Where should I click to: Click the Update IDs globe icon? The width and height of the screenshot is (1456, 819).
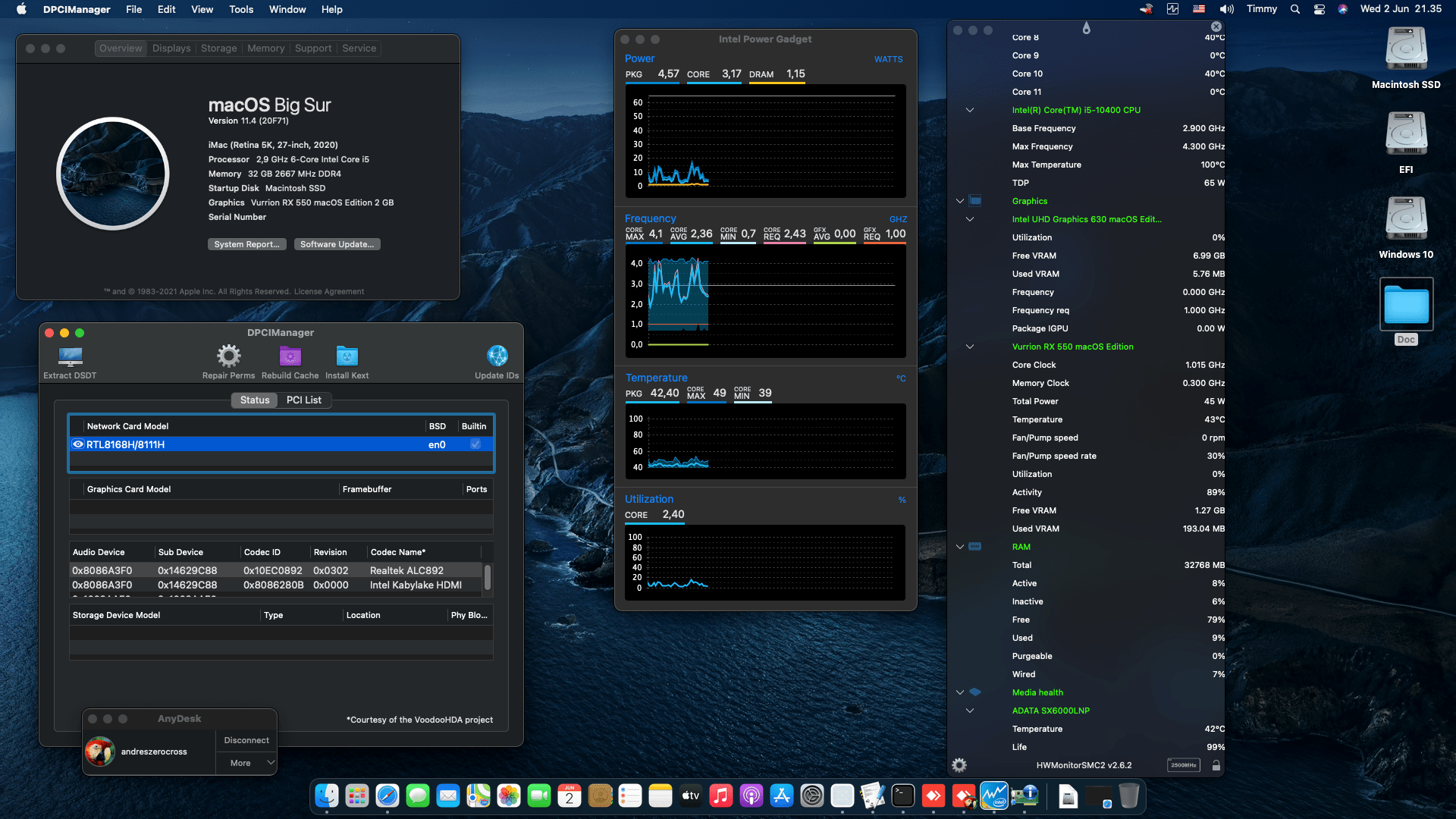tap(497, 356)
